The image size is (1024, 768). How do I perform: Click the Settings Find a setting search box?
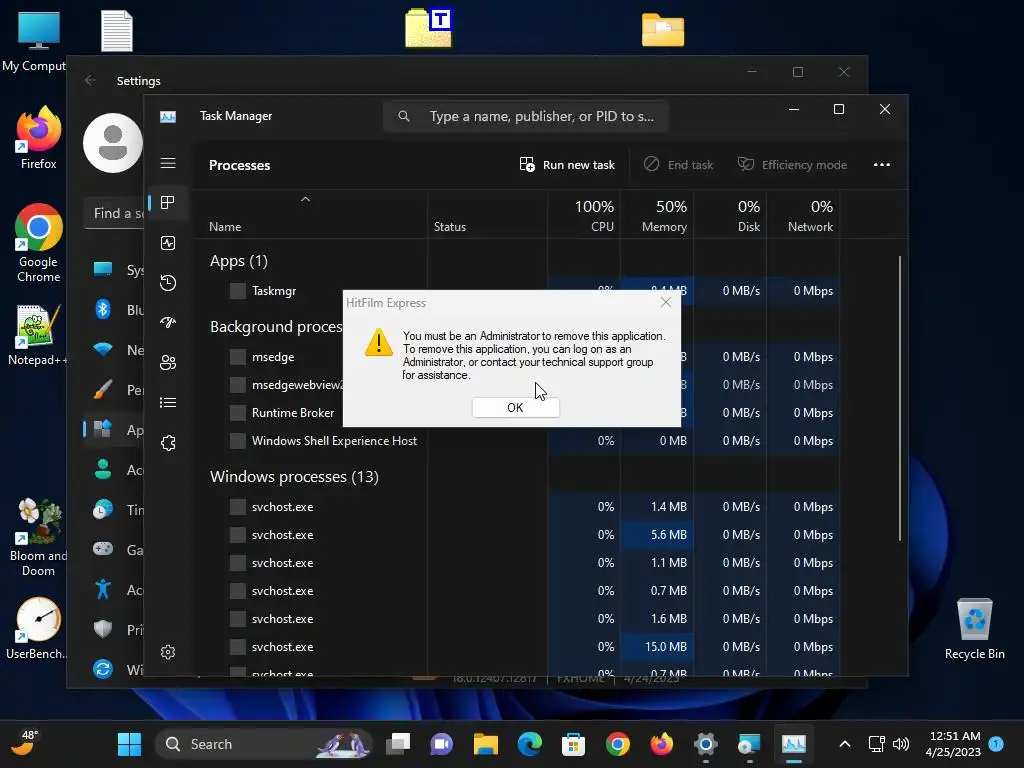(x=114, y=213)
